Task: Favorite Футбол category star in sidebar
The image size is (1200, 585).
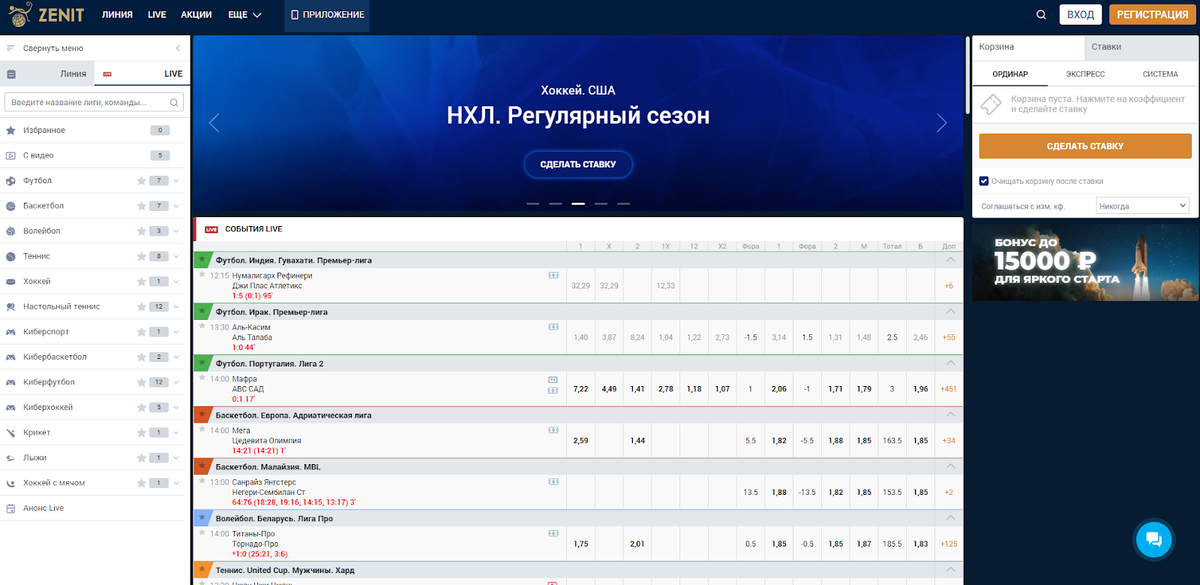Action: click(x=141, y=181)
